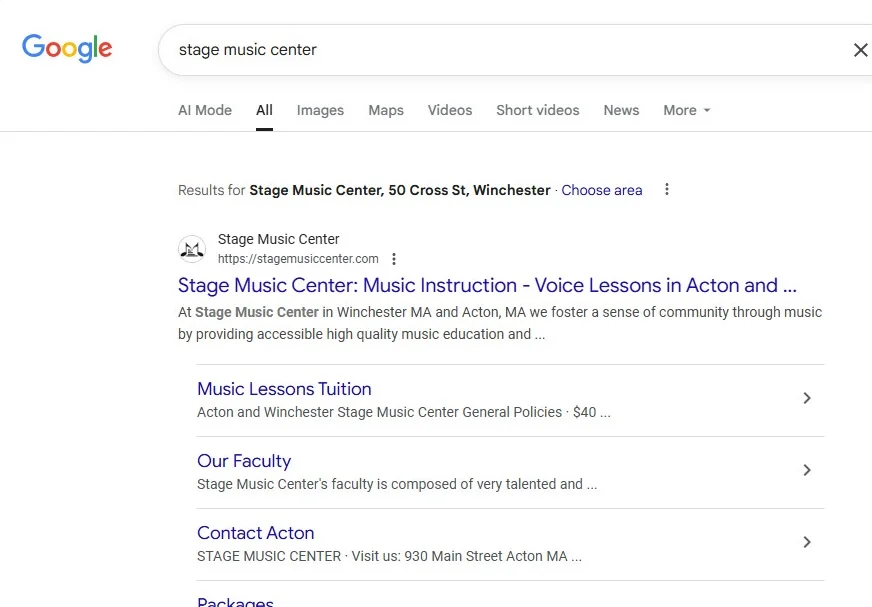Viewport: 872px width, 607px height.
Task: Open the News tab
Action: point(621,110)
